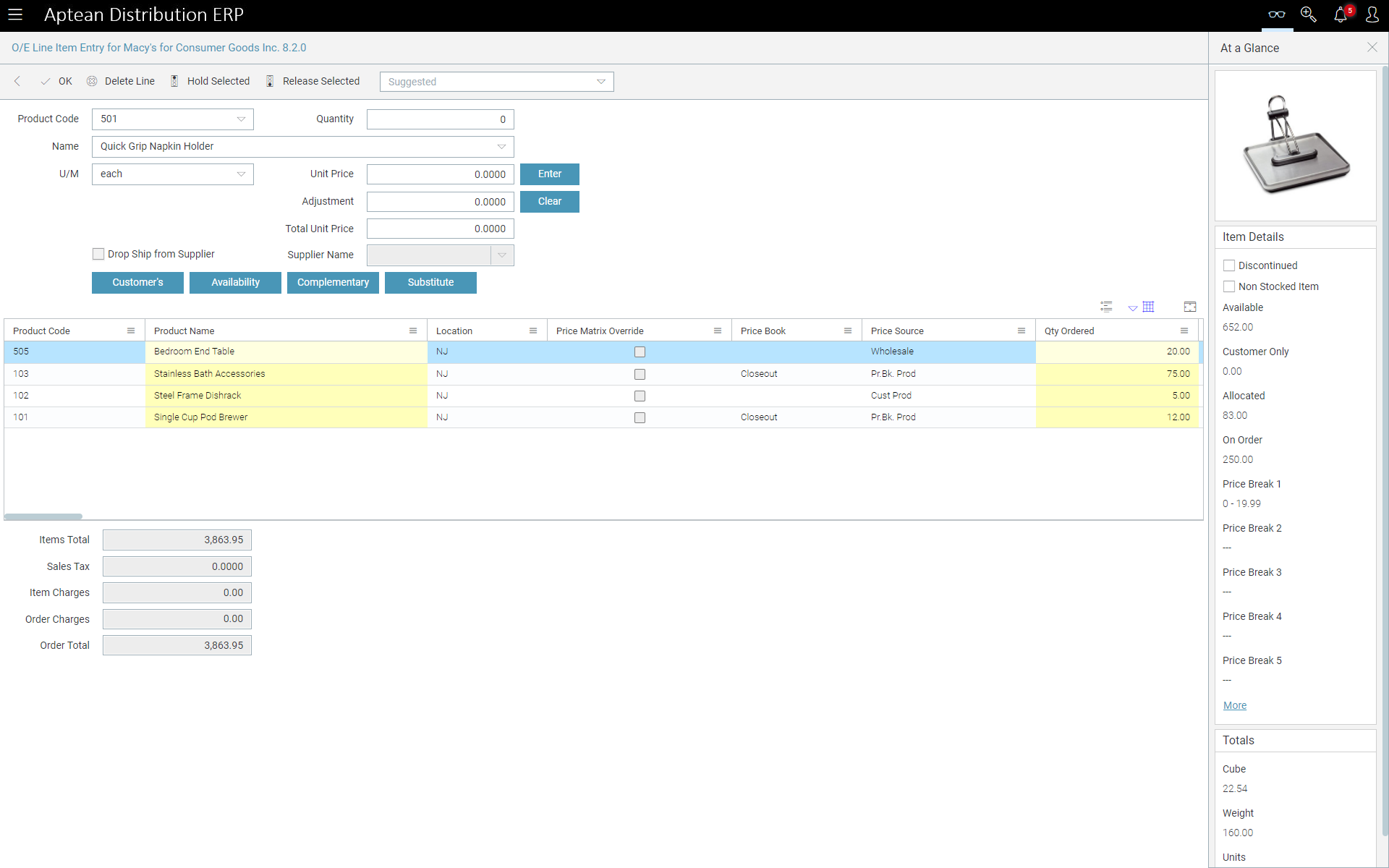Click the Hold Selected icon

coord(175,81)
